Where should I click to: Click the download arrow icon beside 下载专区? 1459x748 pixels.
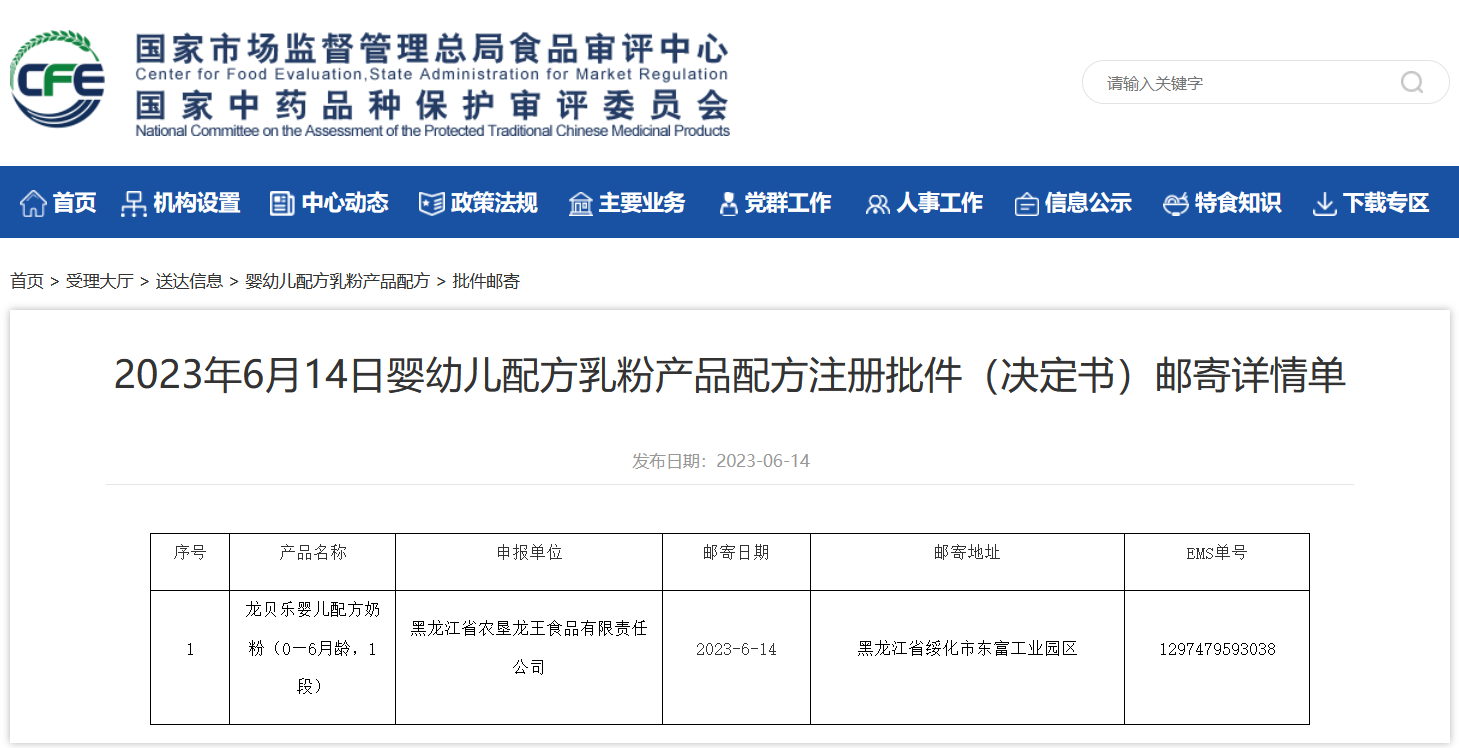point(1324,203)
